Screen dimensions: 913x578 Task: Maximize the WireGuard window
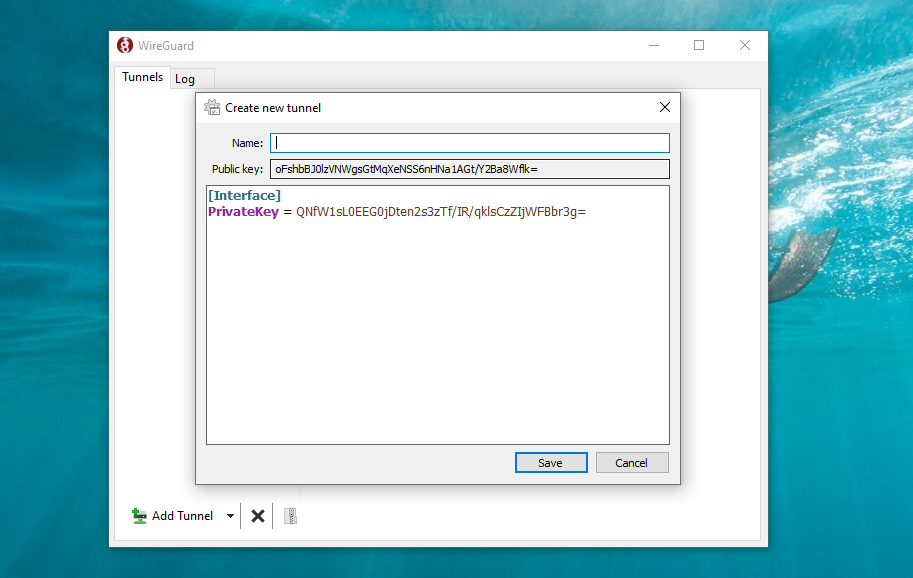[699, 45]
